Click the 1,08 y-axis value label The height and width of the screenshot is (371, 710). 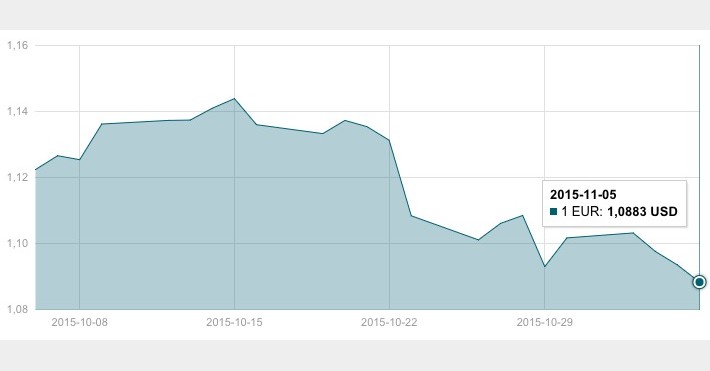(18, 309)
